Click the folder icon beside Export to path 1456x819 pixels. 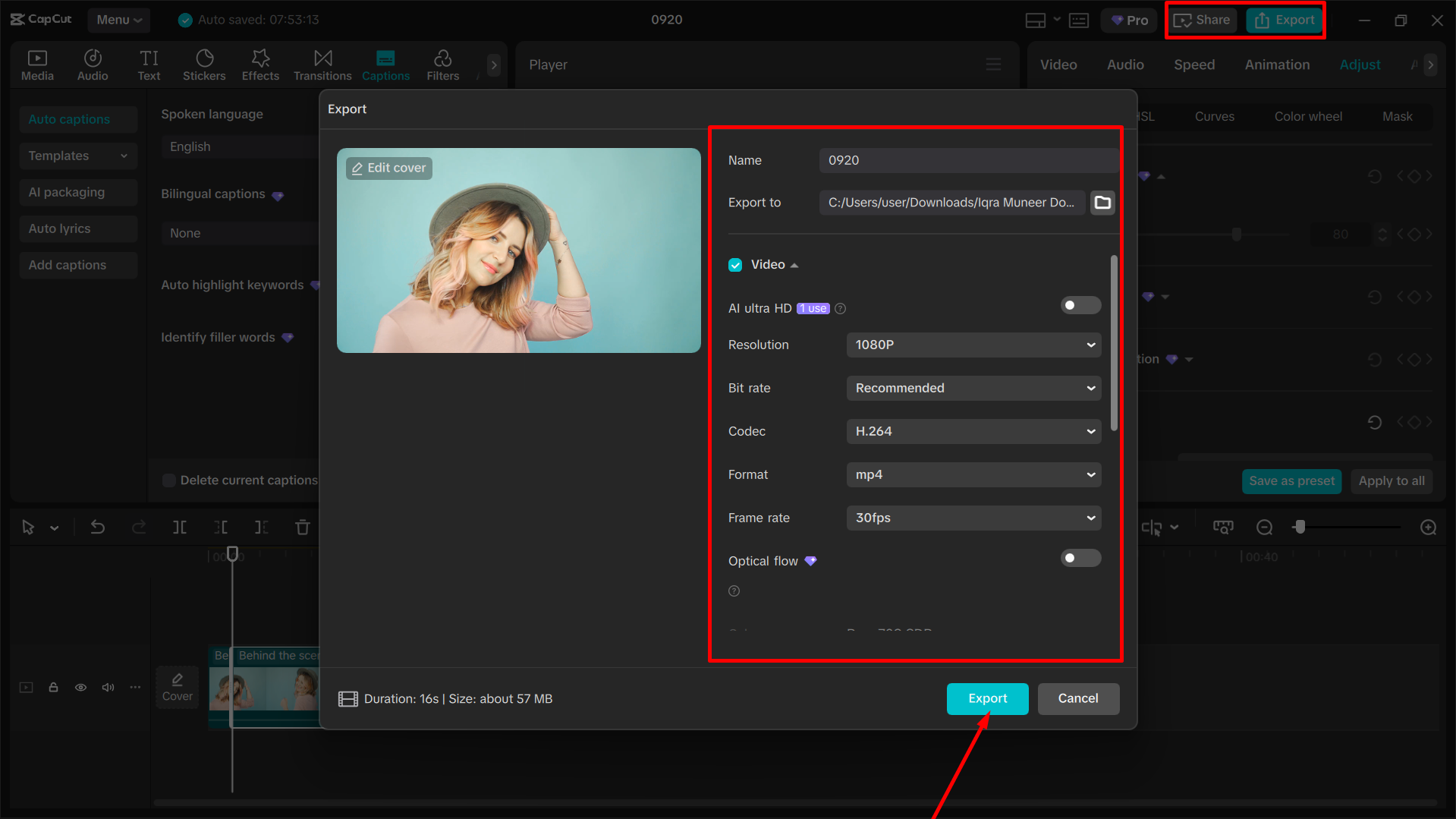point(1102,203)
